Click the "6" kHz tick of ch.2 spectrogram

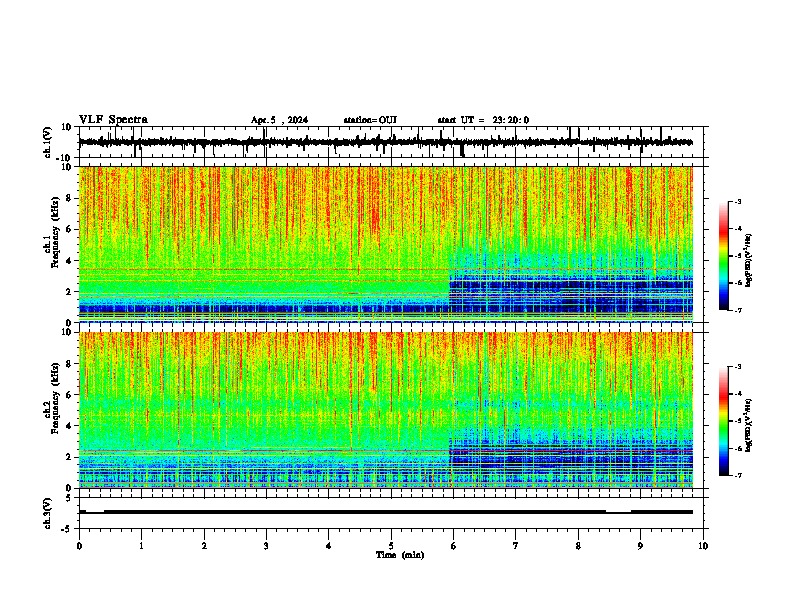(69, 395)
